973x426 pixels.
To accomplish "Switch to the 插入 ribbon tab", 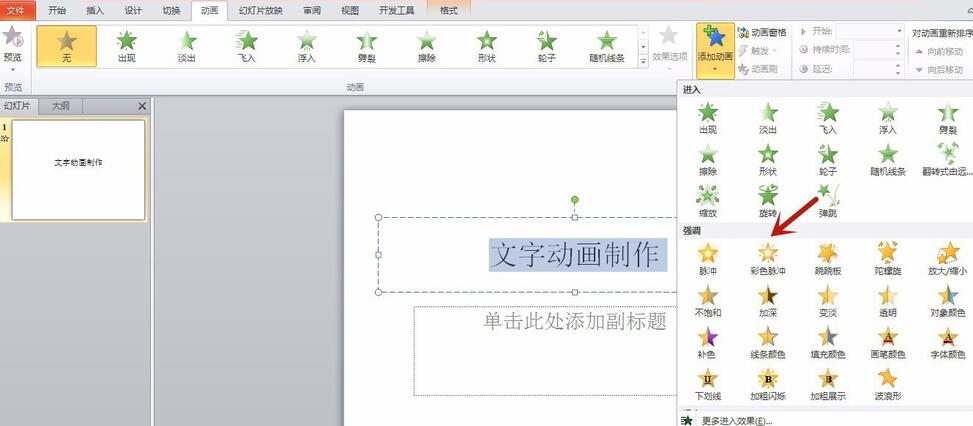I will click(95, 11).
